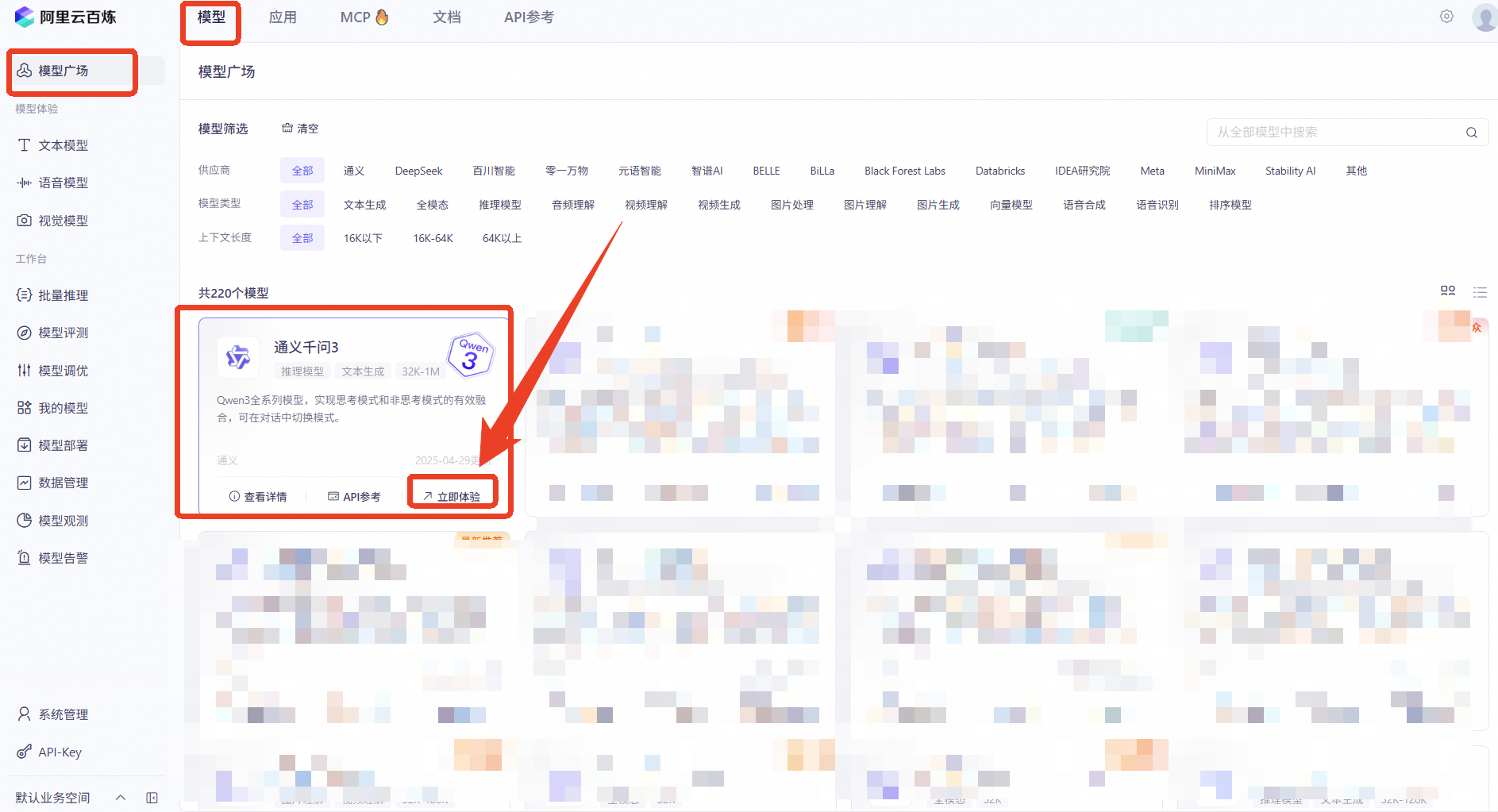Focus the 从全部模型中搜索 search box
Viewport: 1498px width, 812px height.
pyautogui.click(x=1347, y=133)
